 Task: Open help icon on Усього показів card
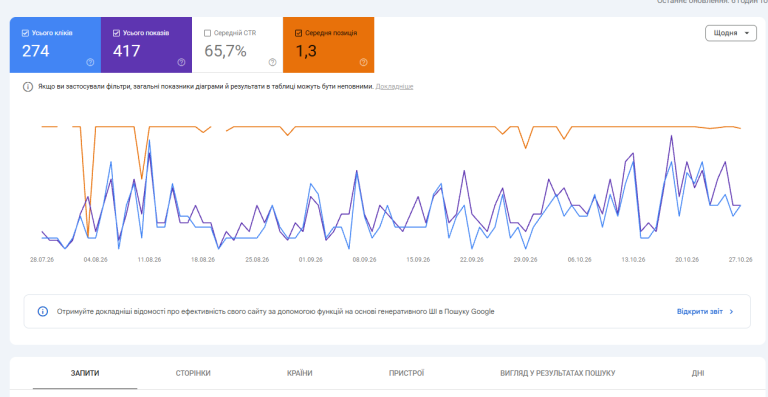pos(181,62)
